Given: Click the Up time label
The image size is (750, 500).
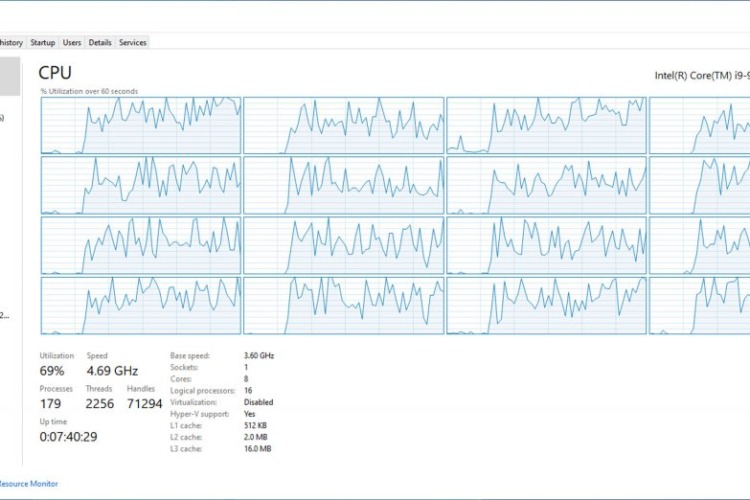Looking at the screenshot, I should coord(53,422).
